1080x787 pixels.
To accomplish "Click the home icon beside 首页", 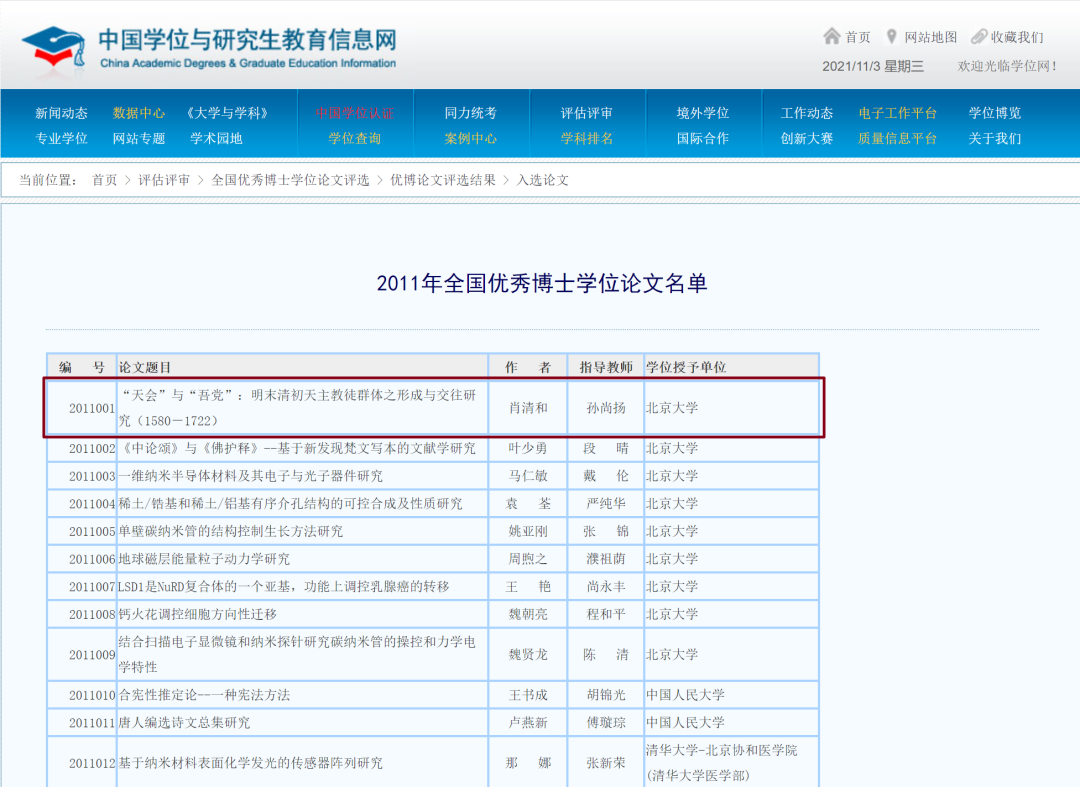I will (831, 37).
